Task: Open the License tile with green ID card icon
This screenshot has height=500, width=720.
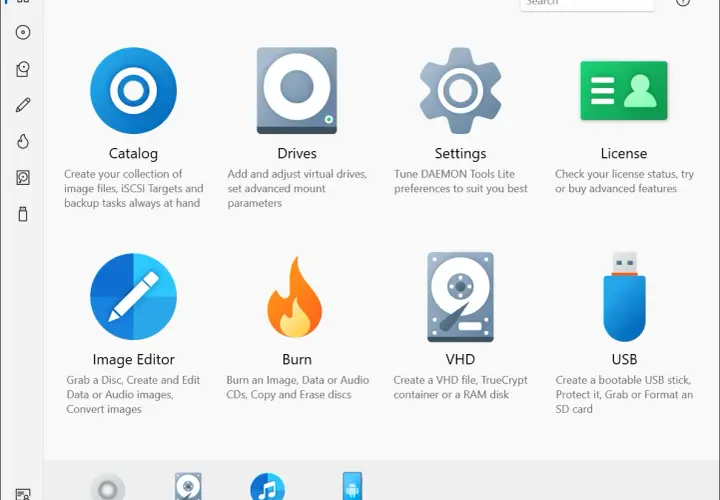Action: [x=624, y=91]
